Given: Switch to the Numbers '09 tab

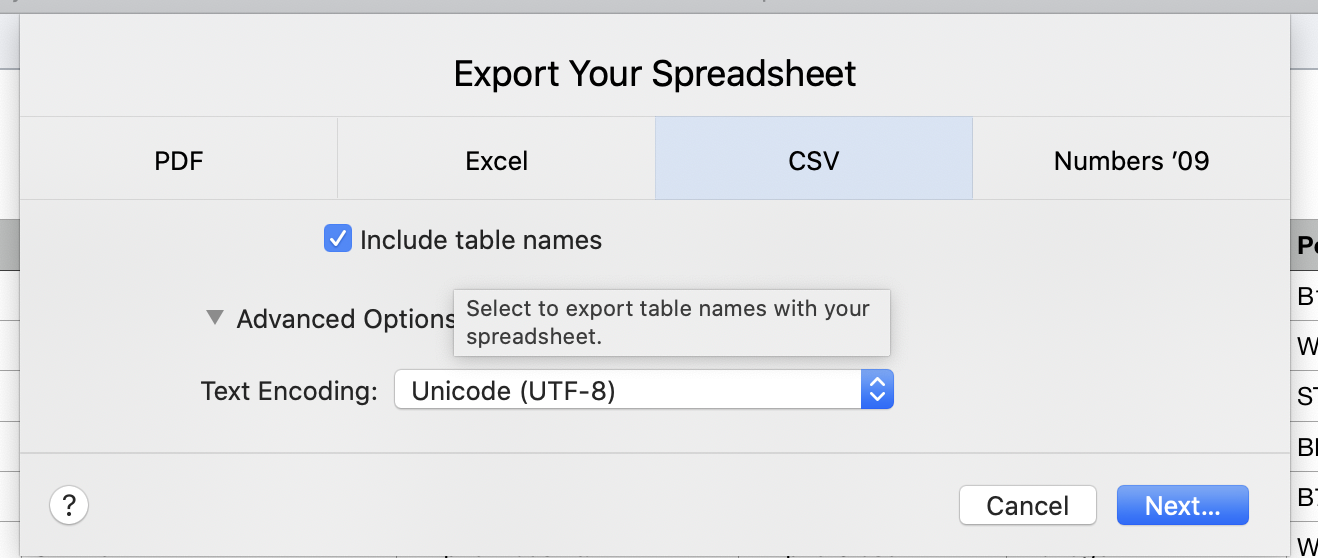Looking at the screenshot, I should [x=1131, y=160].
